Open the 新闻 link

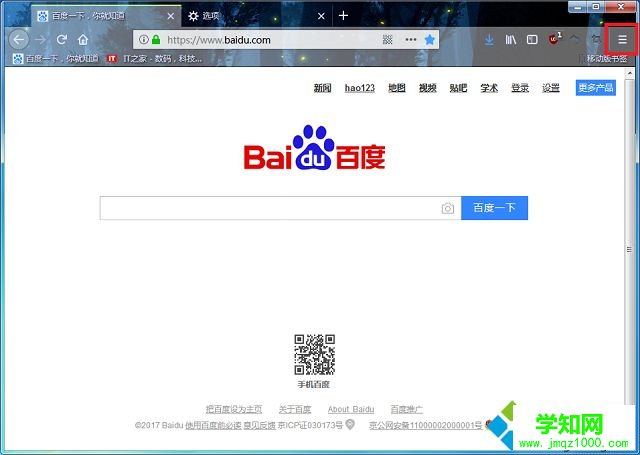point(322,88)
